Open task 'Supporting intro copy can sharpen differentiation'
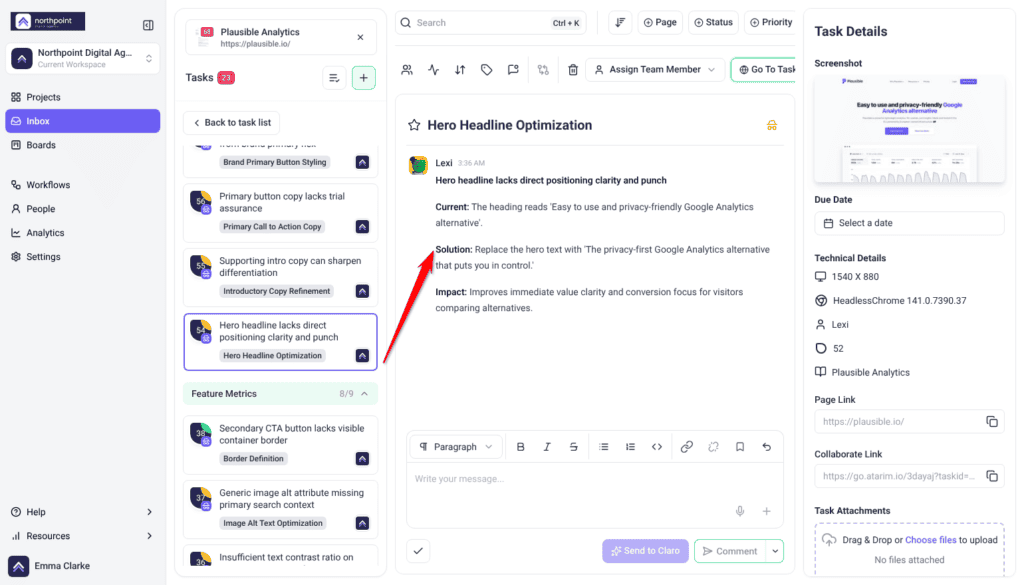Screen dimensions: 1024x585 tap(281, 277)
